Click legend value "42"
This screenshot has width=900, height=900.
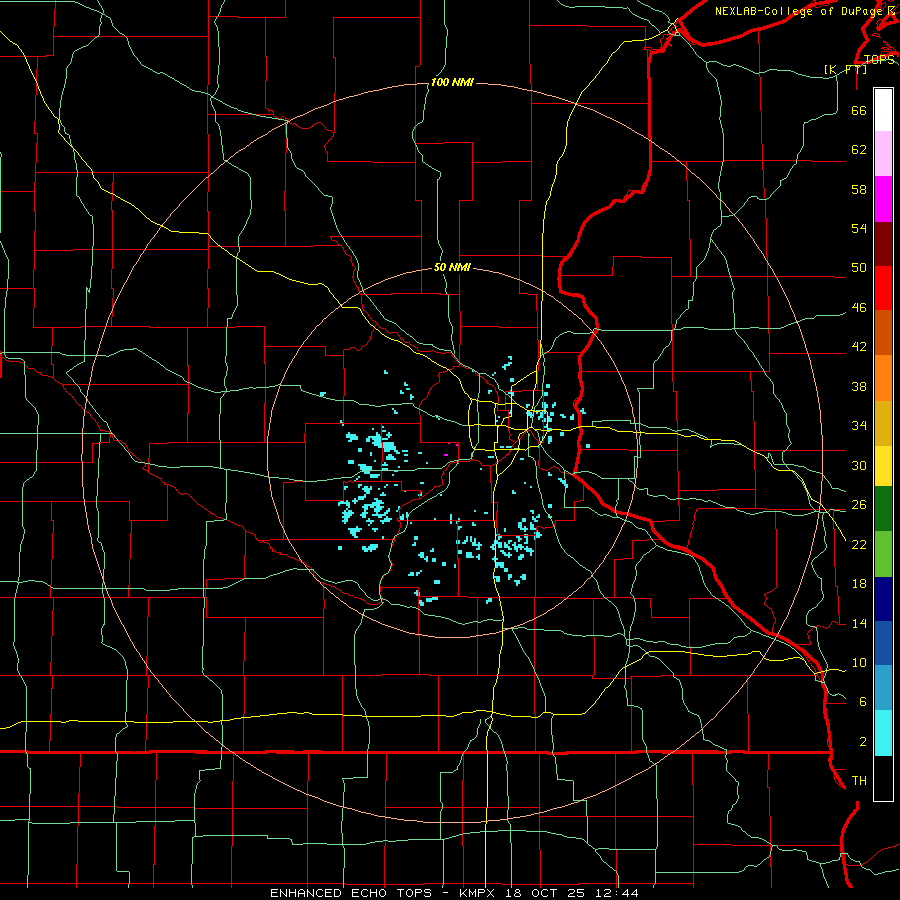point(859,347)
